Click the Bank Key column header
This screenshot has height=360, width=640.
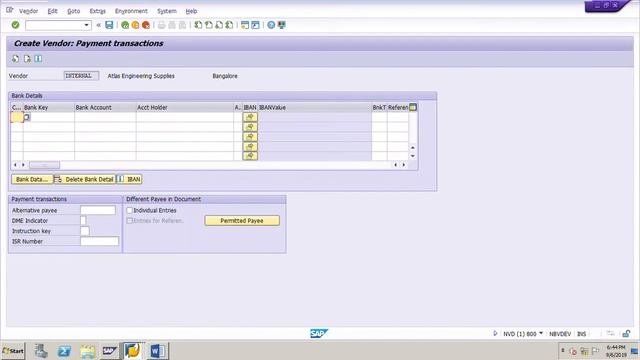pyautogui.click(x=49, y=107)
